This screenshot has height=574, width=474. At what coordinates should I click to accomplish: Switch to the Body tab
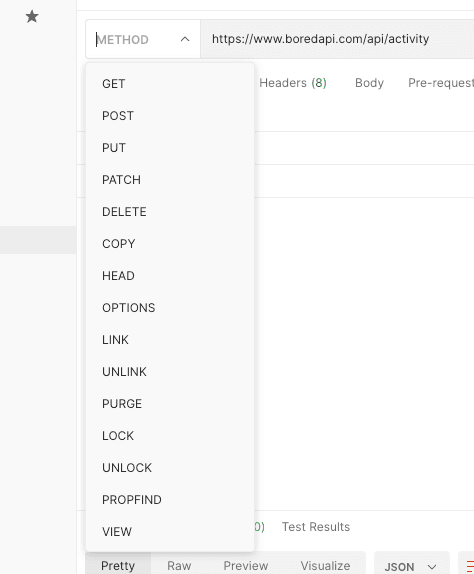pyautogui.click(x=369, y=83)
